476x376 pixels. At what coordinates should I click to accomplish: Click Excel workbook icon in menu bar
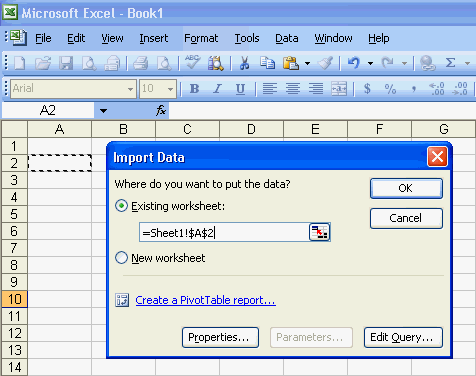click(x=18, y=37)
